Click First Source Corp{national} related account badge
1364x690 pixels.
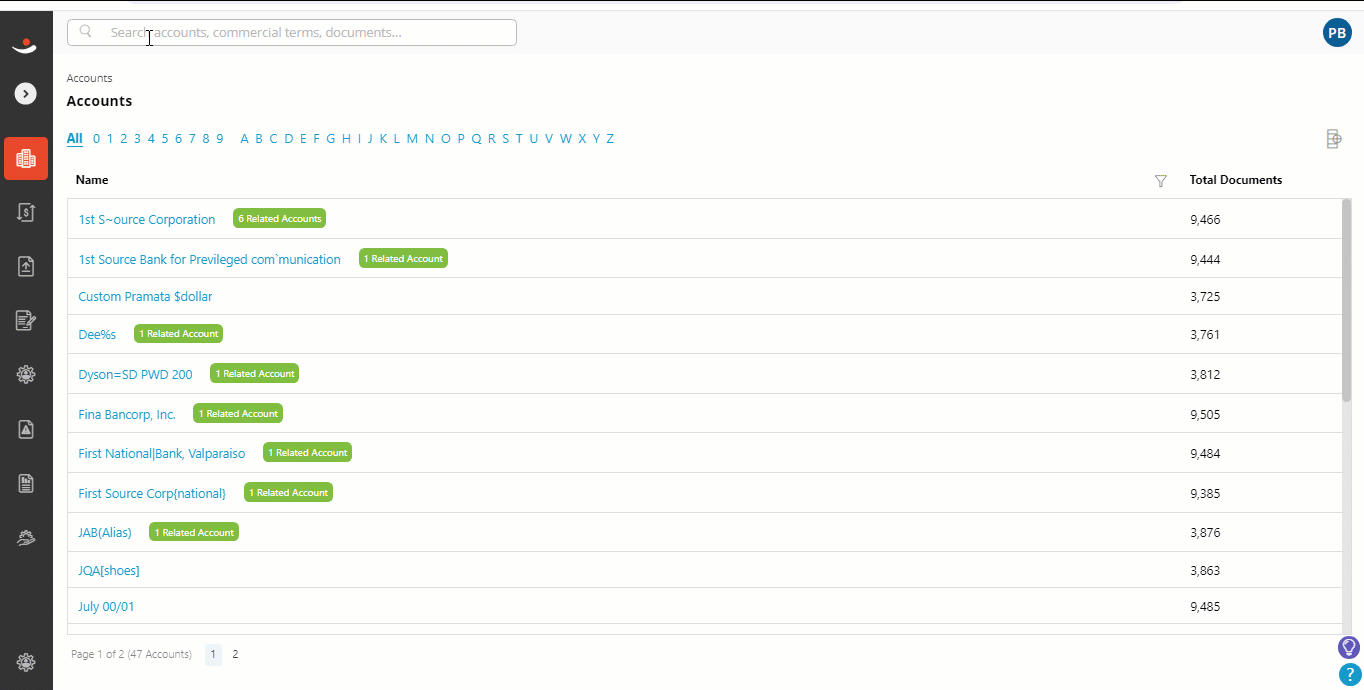pos(288,492)
